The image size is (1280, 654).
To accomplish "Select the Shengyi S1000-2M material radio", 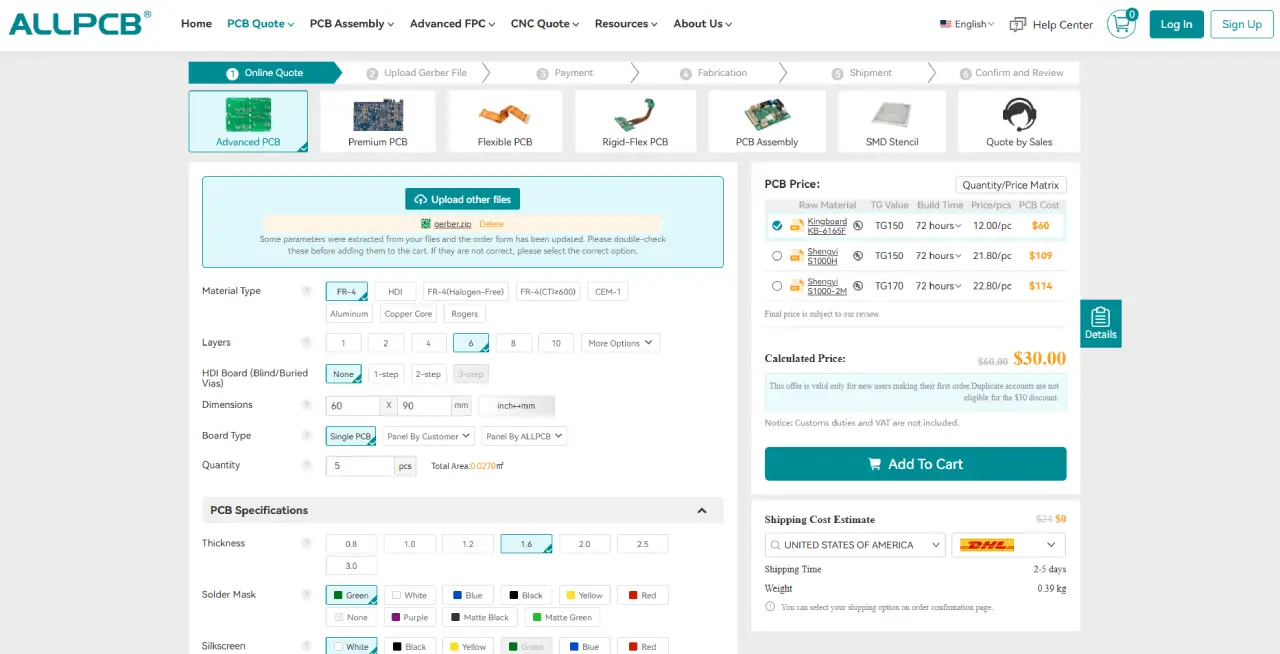I will point(777,286).
